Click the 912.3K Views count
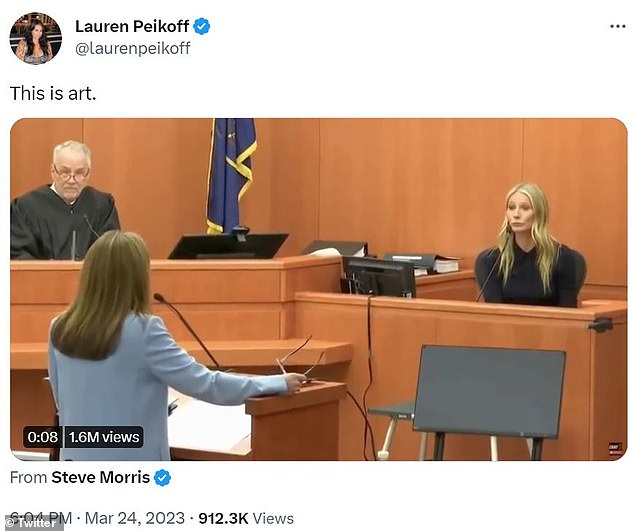634x531 pixels. click(246, 518)
